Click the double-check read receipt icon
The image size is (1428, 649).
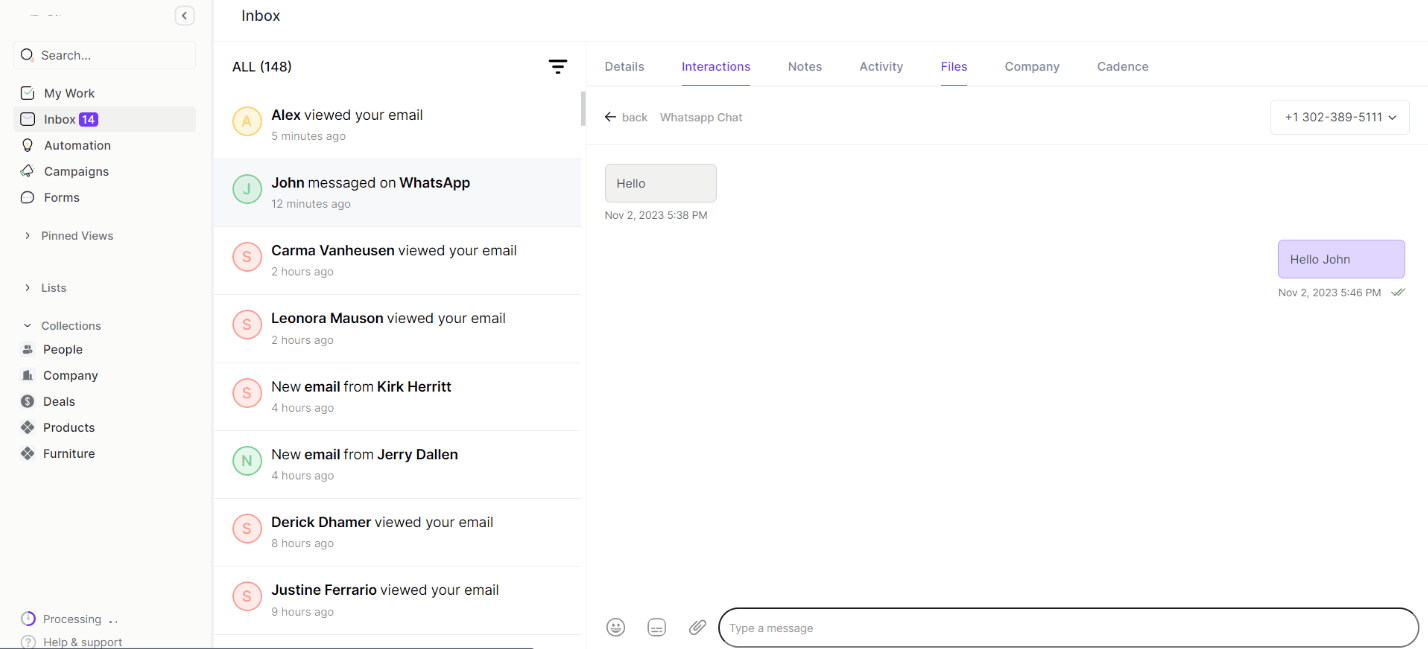coord(1398,293)
